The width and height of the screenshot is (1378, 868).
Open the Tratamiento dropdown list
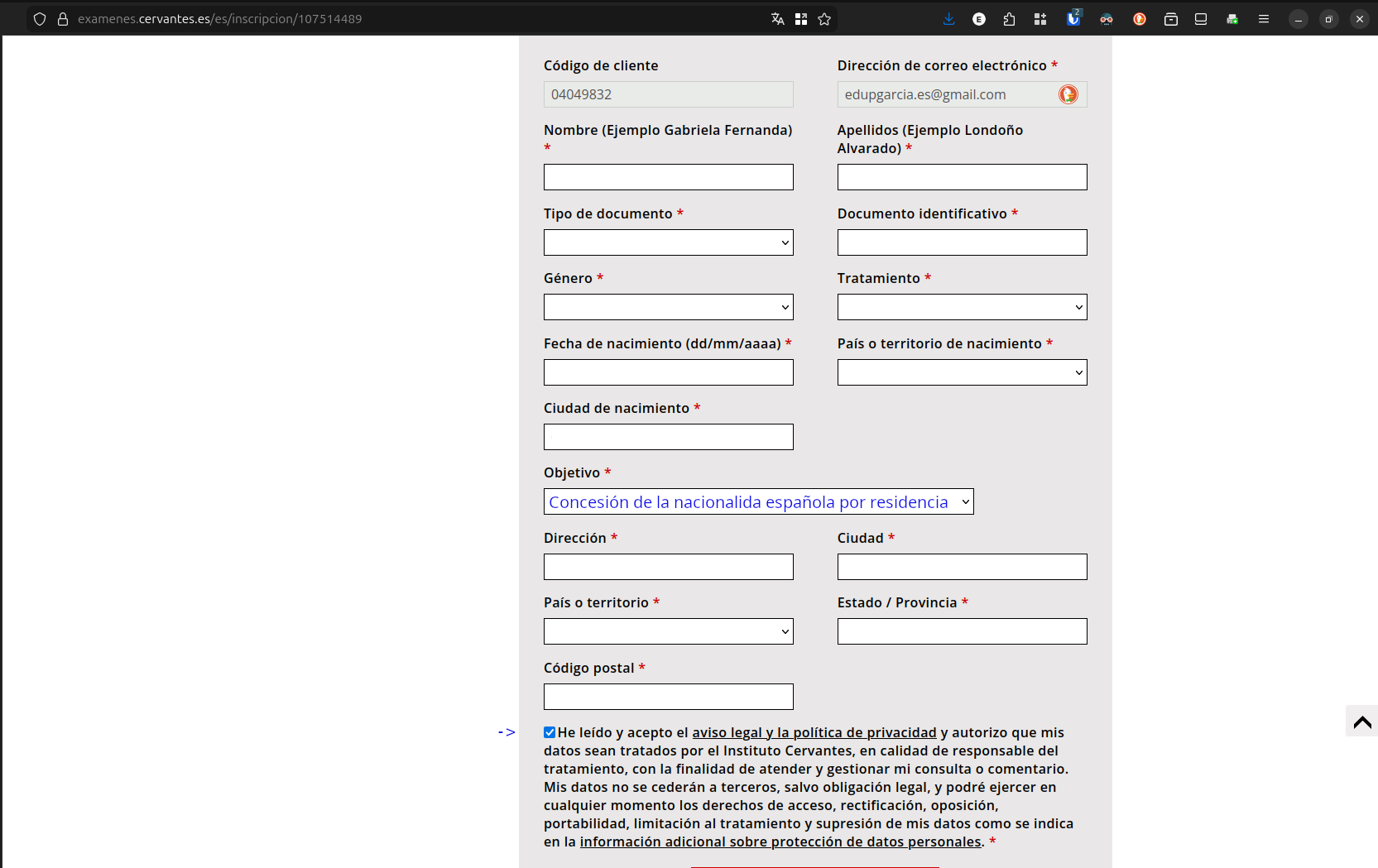click(962, 307)
